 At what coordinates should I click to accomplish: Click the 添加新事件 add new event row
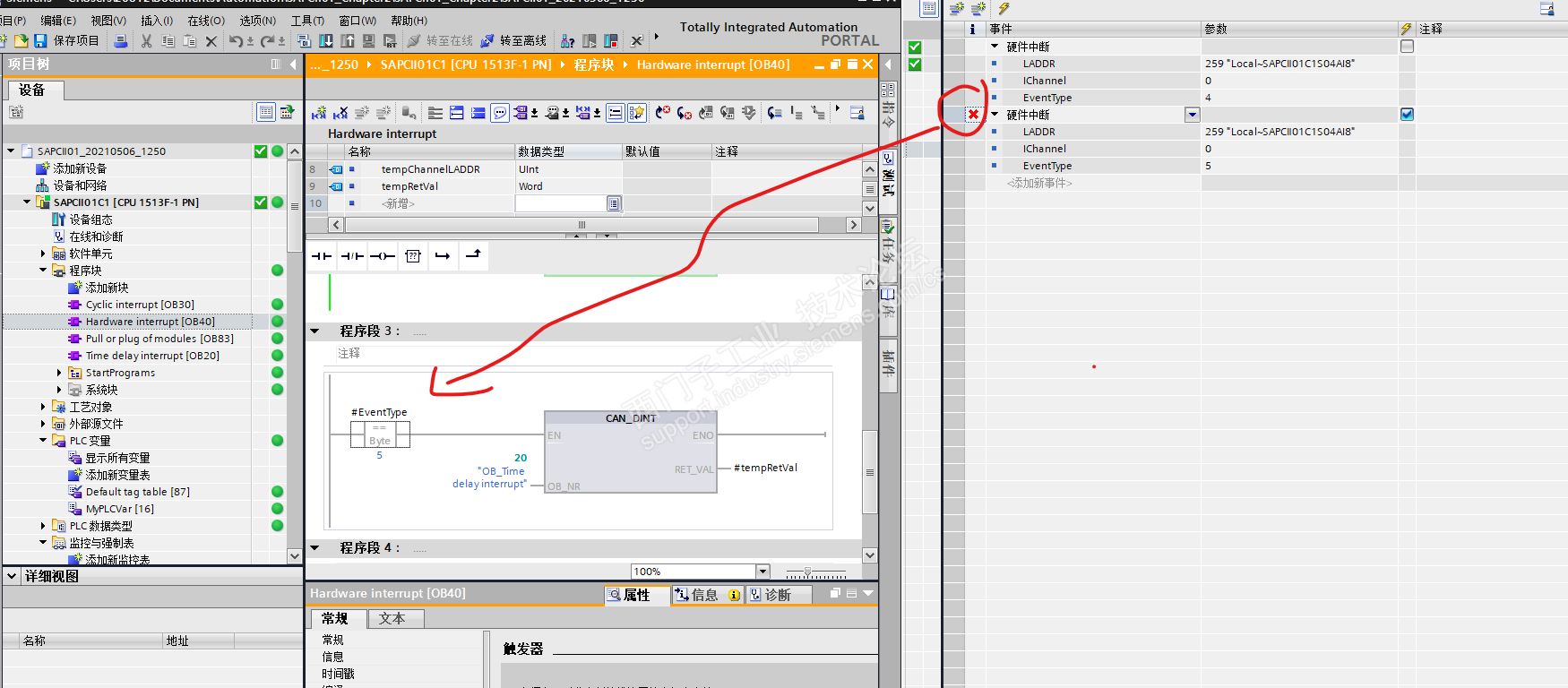tap(1039, 183)
